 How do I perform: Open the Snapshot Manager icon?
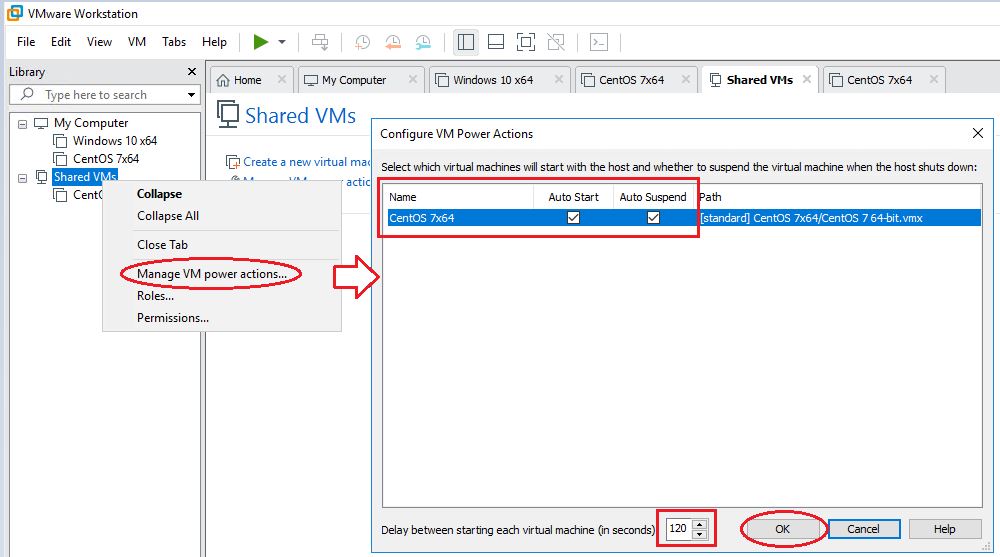coord(423,42)
